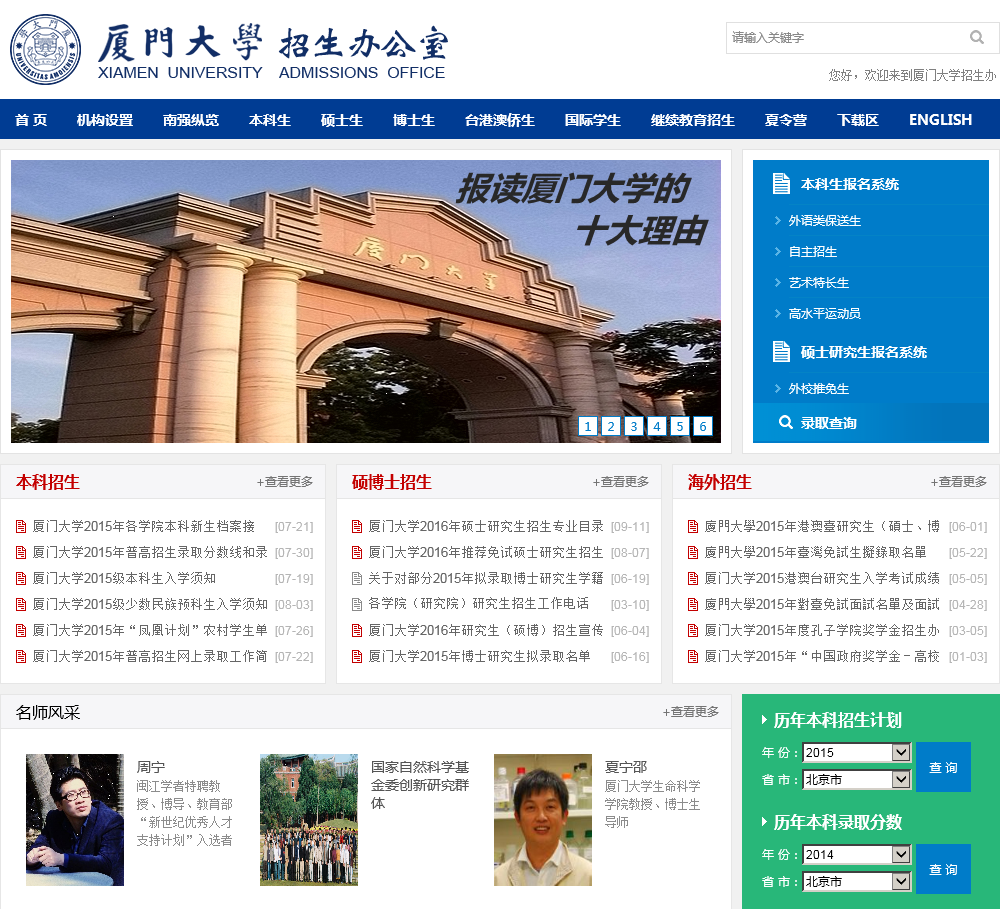Click the magnifier icon beside 录取查询
This screenshot has height=909, width=1000.
click(786, 422)
